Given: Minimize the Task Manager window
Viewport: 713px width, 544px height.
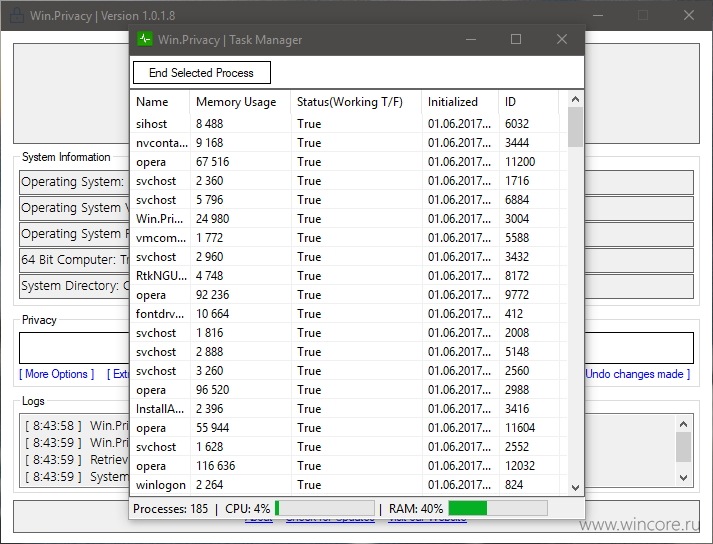Looking at the screenshot, I should [471, 39].
